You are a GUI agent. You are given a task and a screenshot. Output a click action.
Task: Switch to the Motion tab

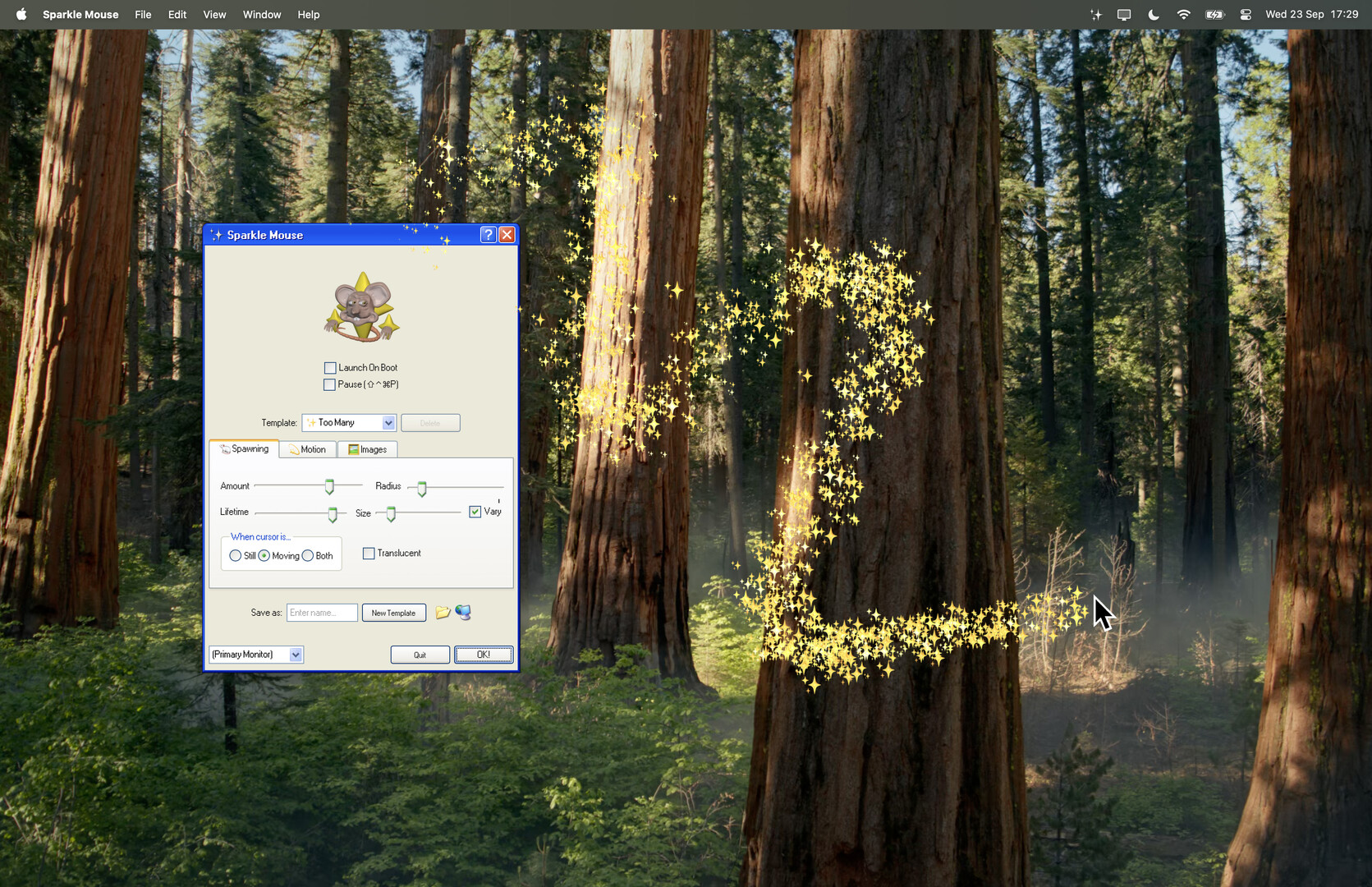click(308, 449)
